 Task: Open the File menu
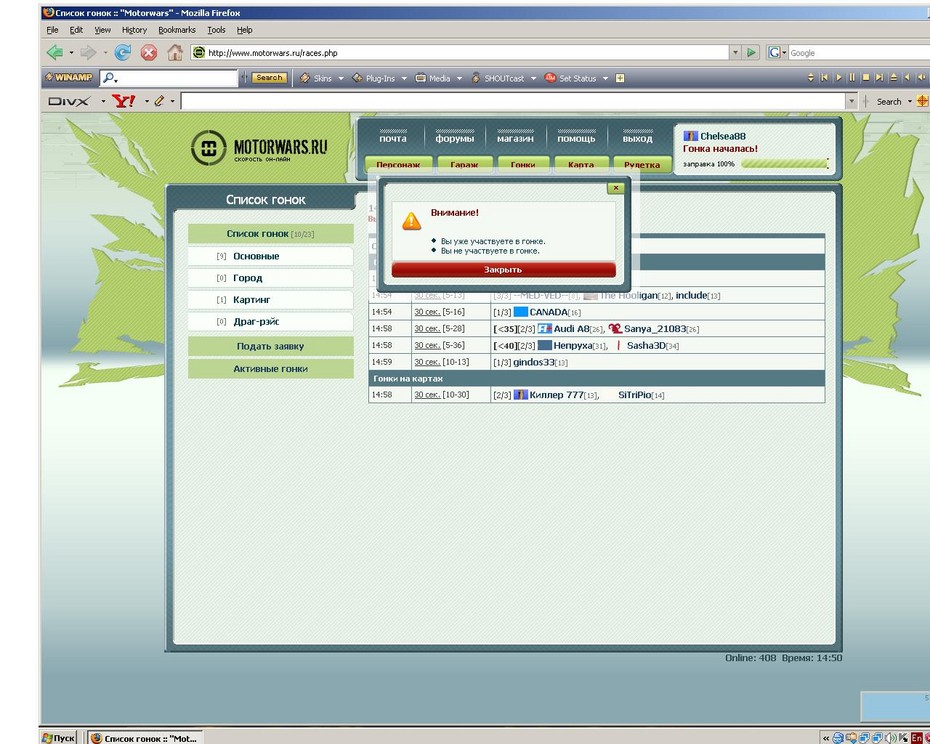(x=52, y=30)
